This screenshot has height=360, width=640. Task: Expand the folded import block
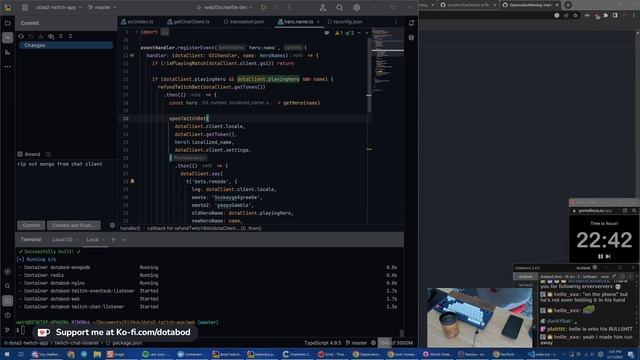tap(164, 32)
